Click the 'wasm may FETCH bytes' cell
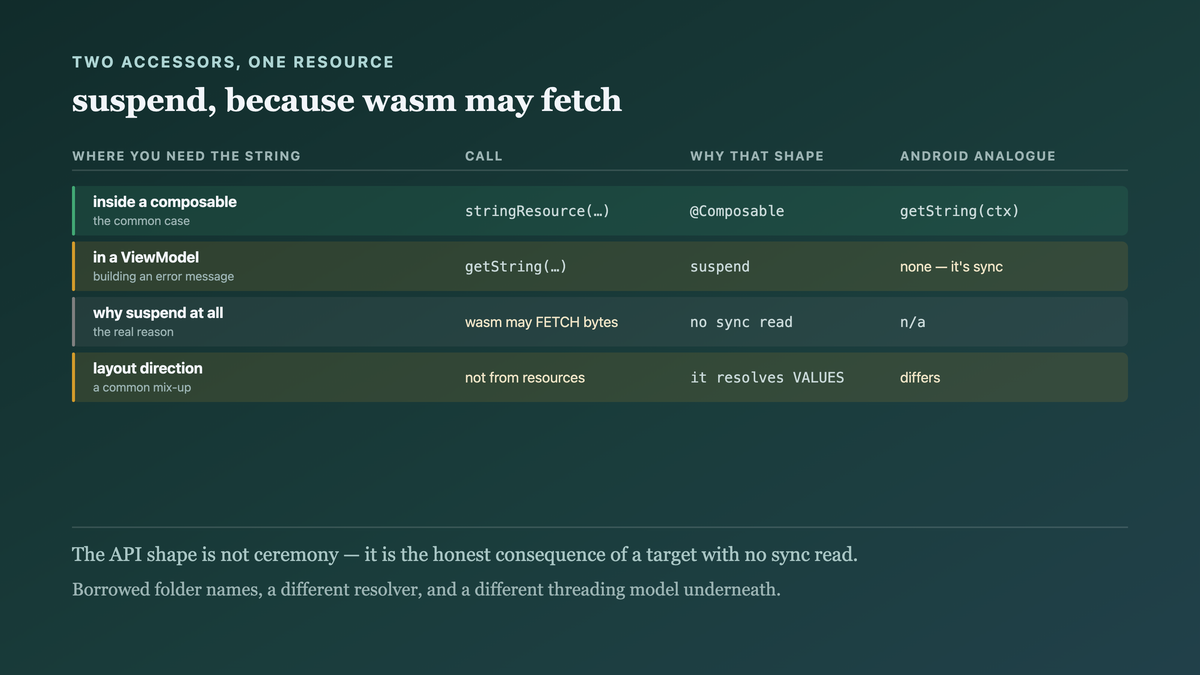 click(x=541, y=322)
